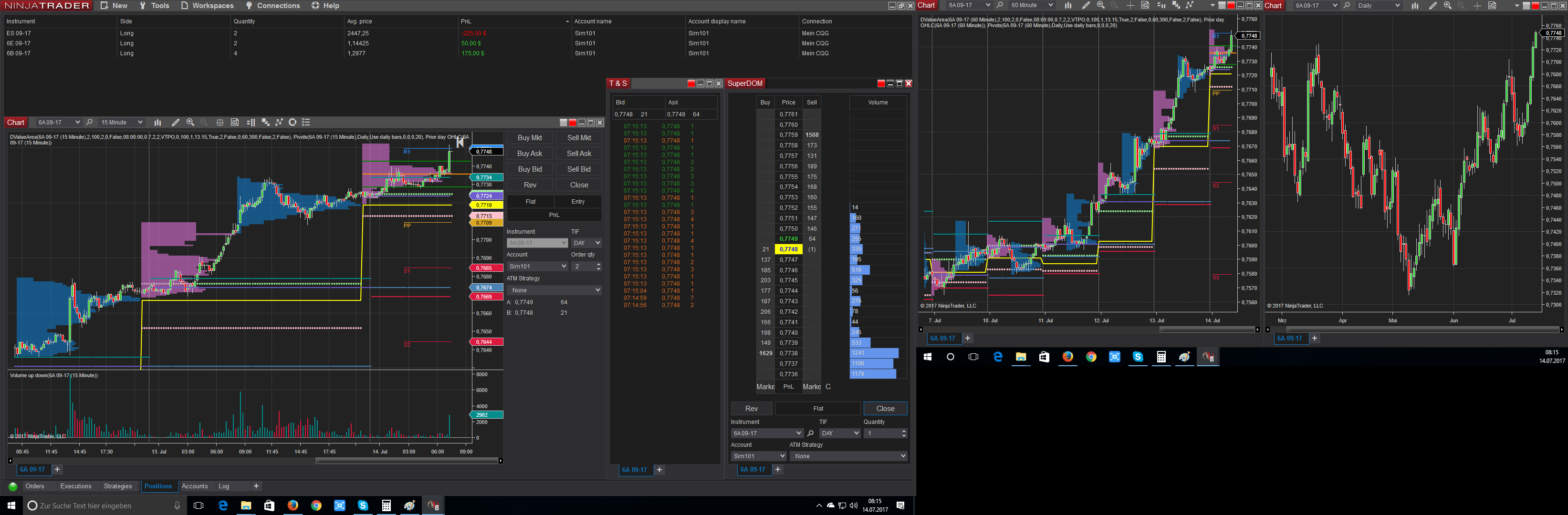1568x515 pixels.
Task: Click the SuperDOM Quantity field
Action: (886, 433)
